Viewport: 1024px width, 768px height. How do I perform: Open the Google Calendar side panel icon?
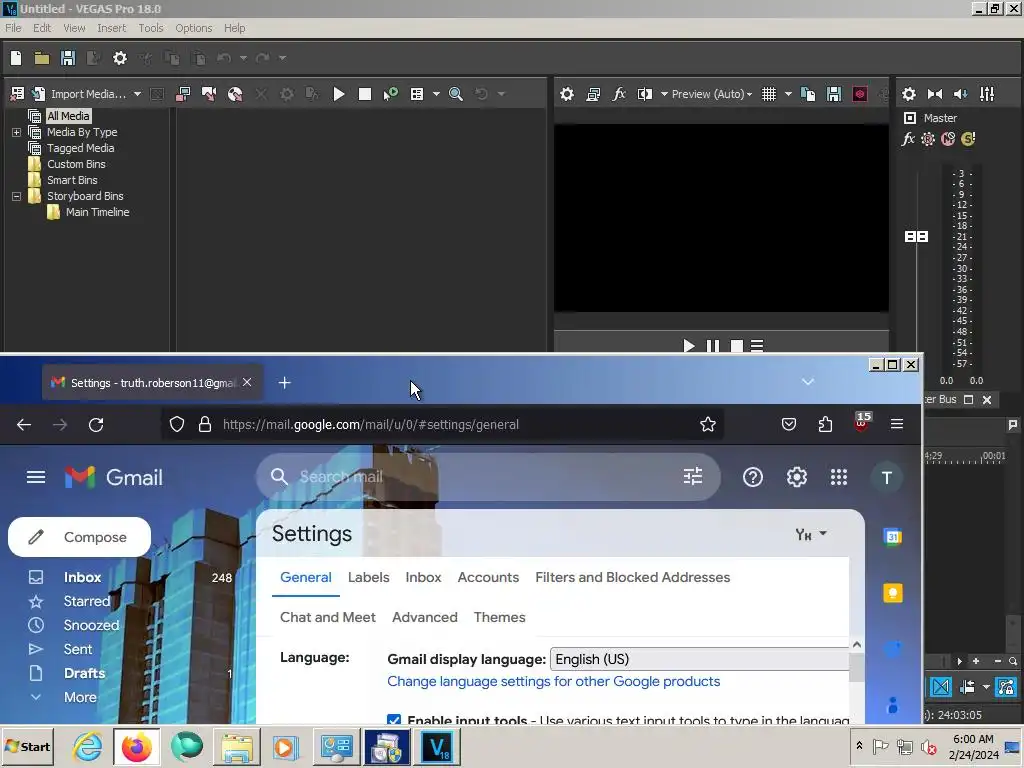point(893,537)
